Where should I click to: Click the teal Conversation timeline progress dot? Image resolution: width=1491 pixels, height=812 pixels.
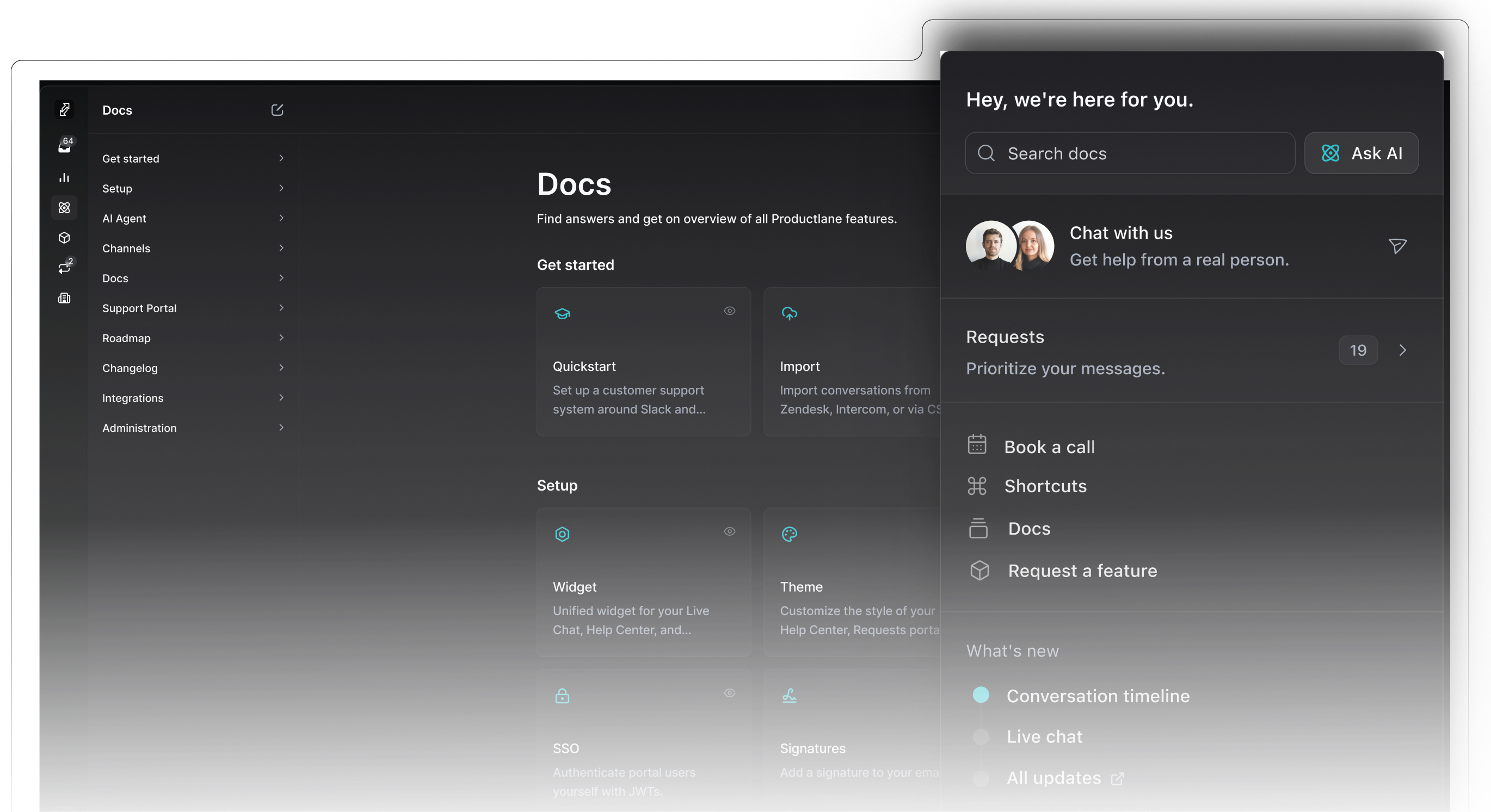click(981, 695)
